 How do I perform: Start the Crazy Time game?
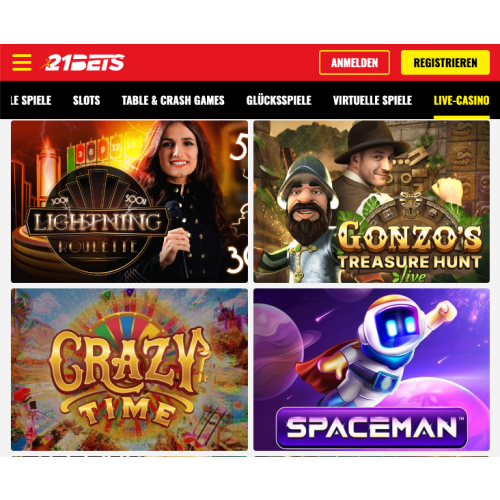(129, 370)
